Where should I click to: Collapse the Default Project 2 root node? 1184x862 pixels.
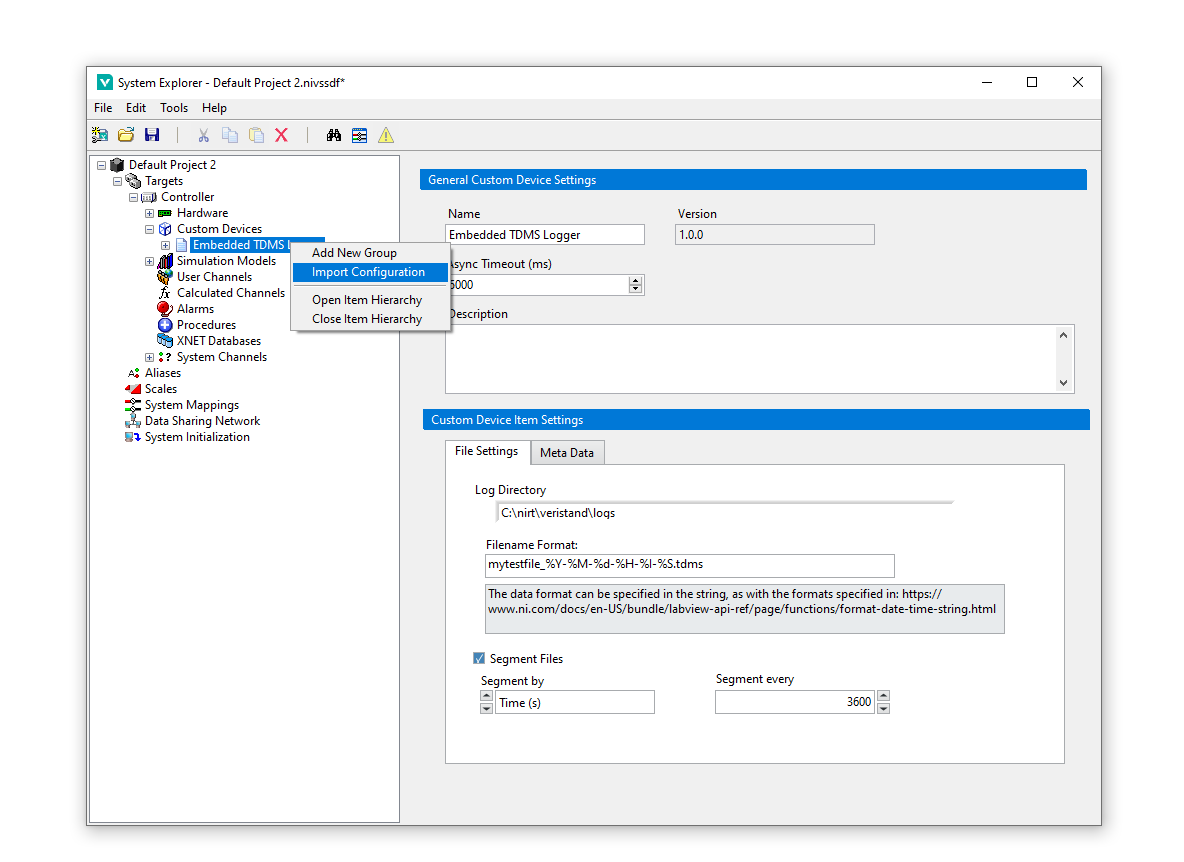(x=101, y=165)
